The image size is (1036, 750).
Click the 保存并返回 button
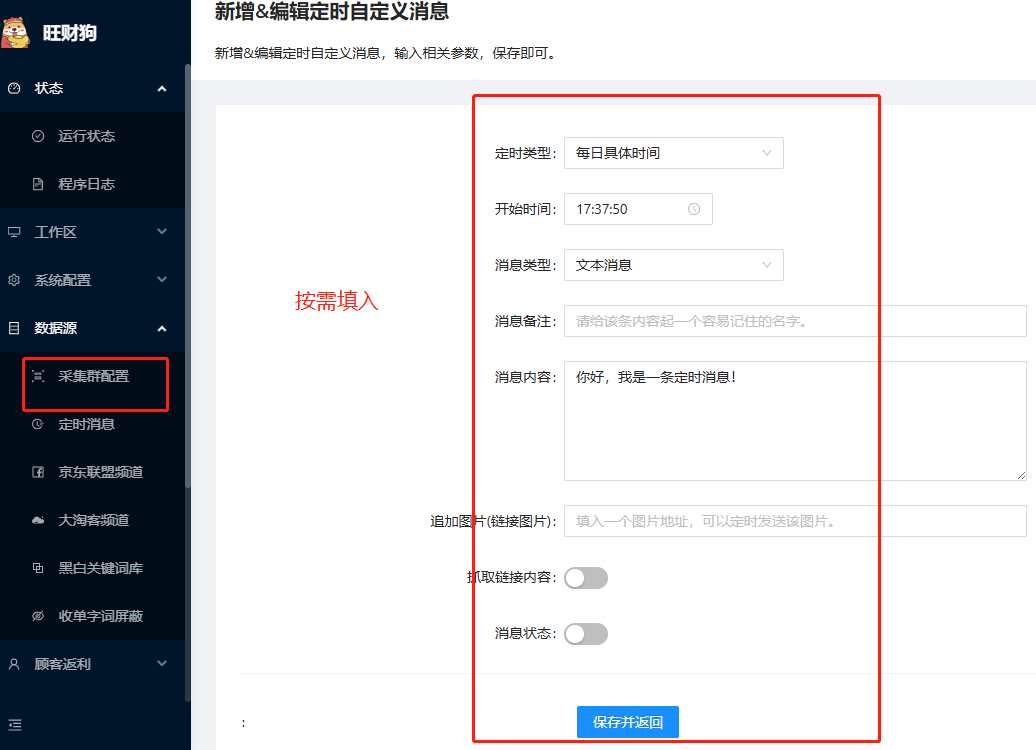[x=627, y=722]
